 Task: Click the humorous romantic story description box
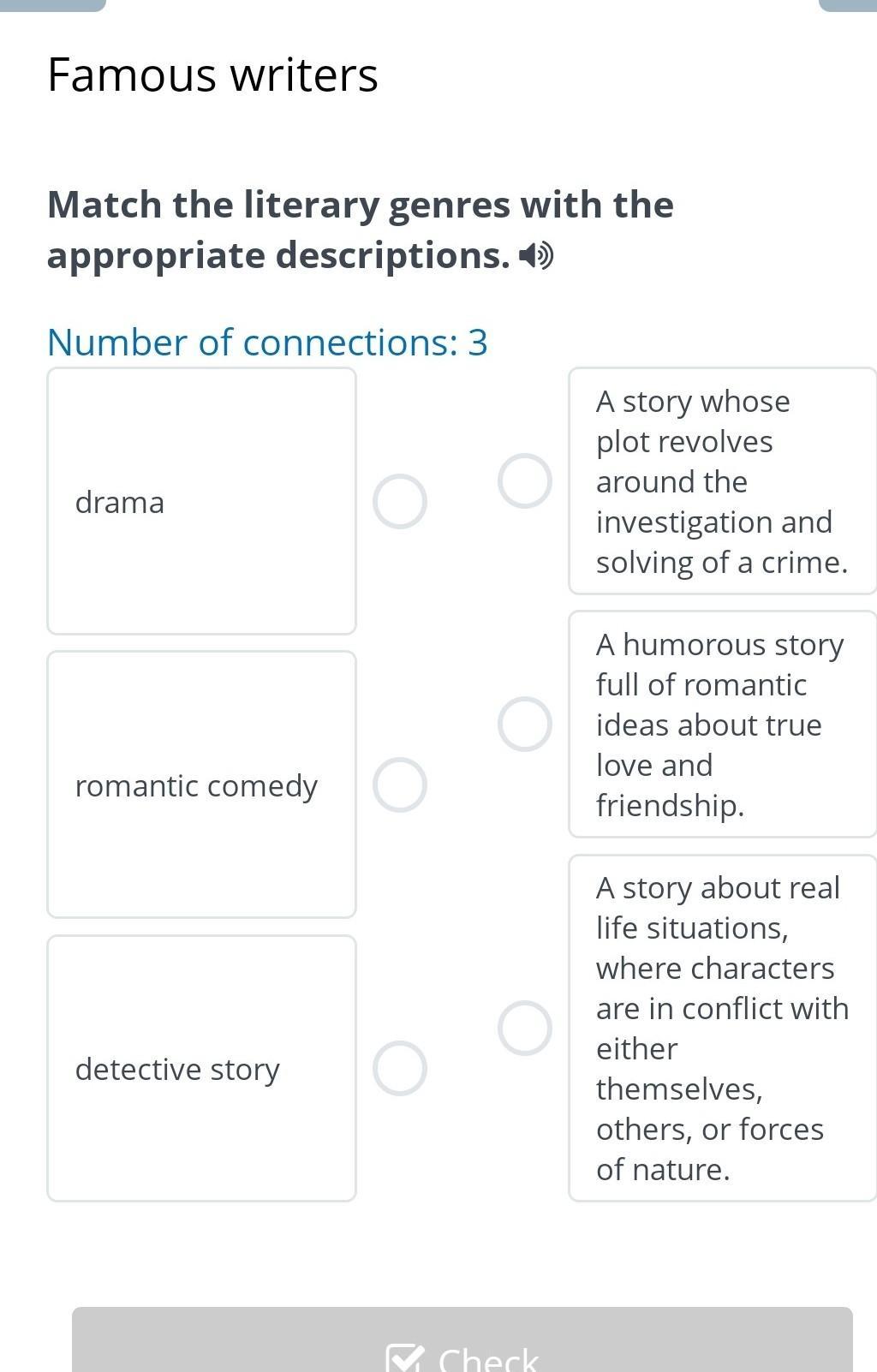click(722, 725)
